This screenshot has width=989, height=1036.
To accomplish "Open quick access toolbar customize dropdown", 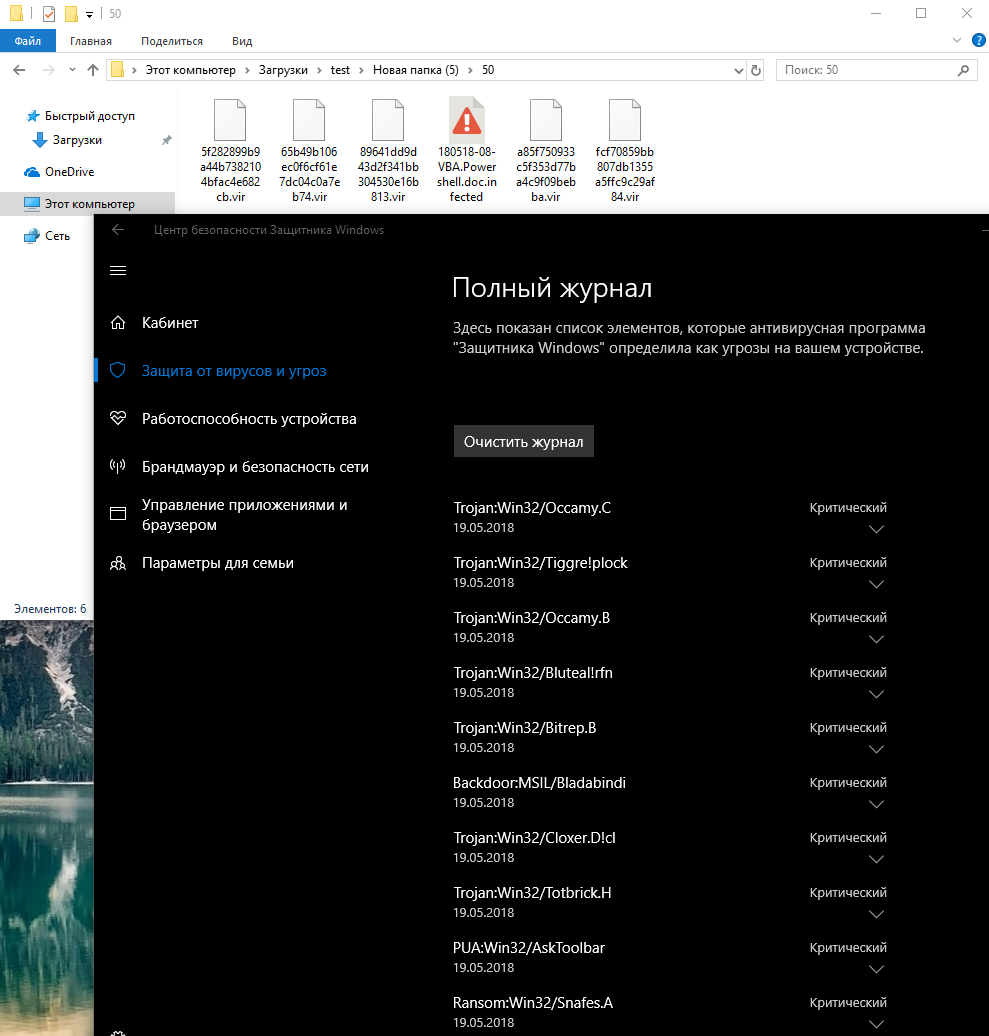I will [89, 14].
